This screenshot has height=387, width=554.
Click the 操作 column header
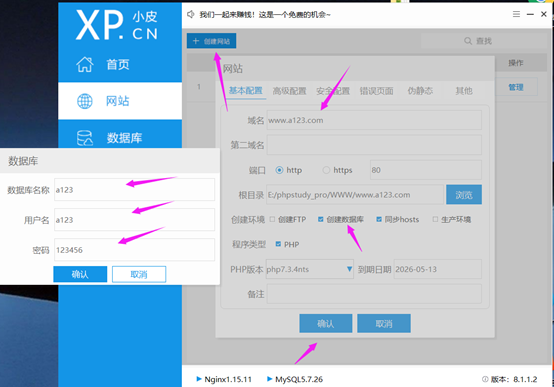coord(515,63)
